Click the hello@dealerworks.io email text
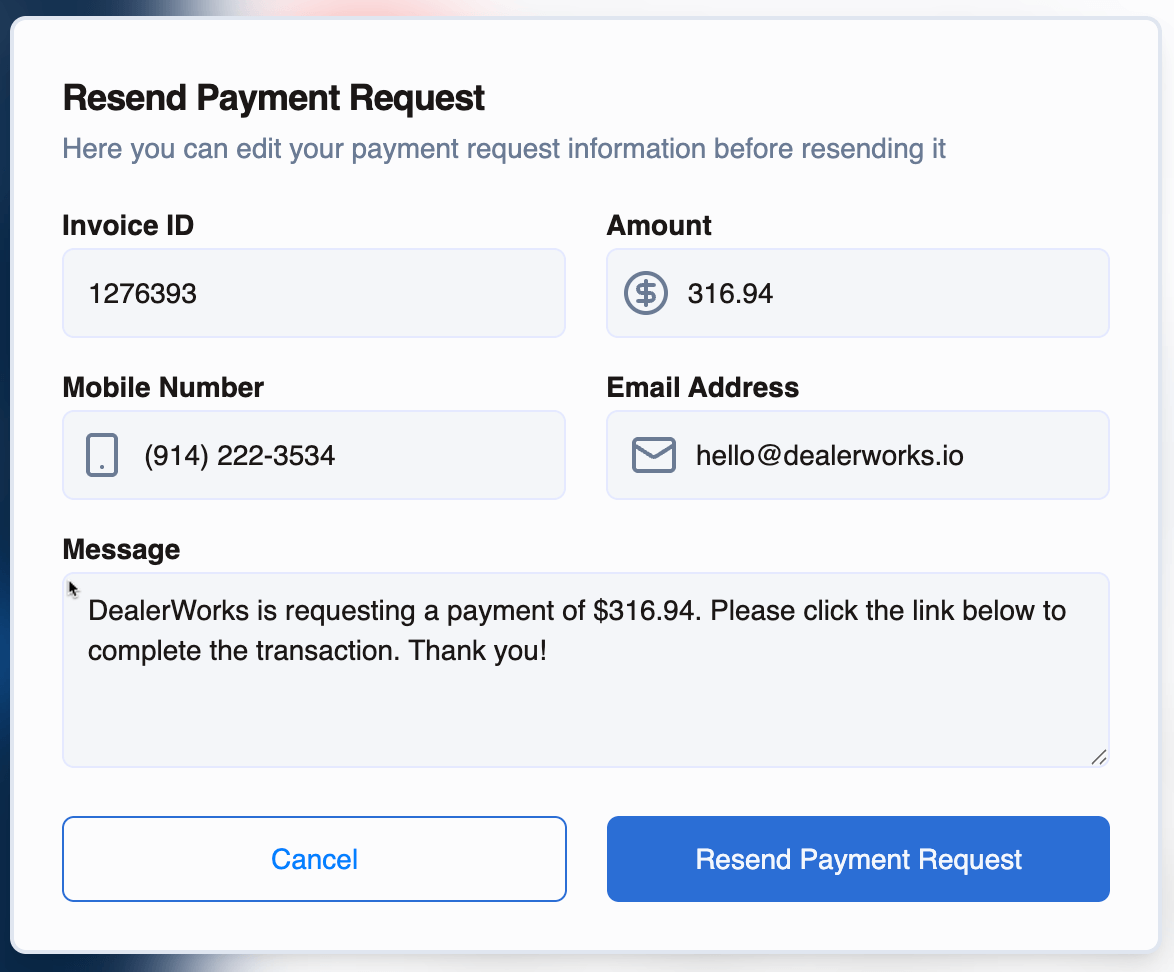 (x=829, y=456)
